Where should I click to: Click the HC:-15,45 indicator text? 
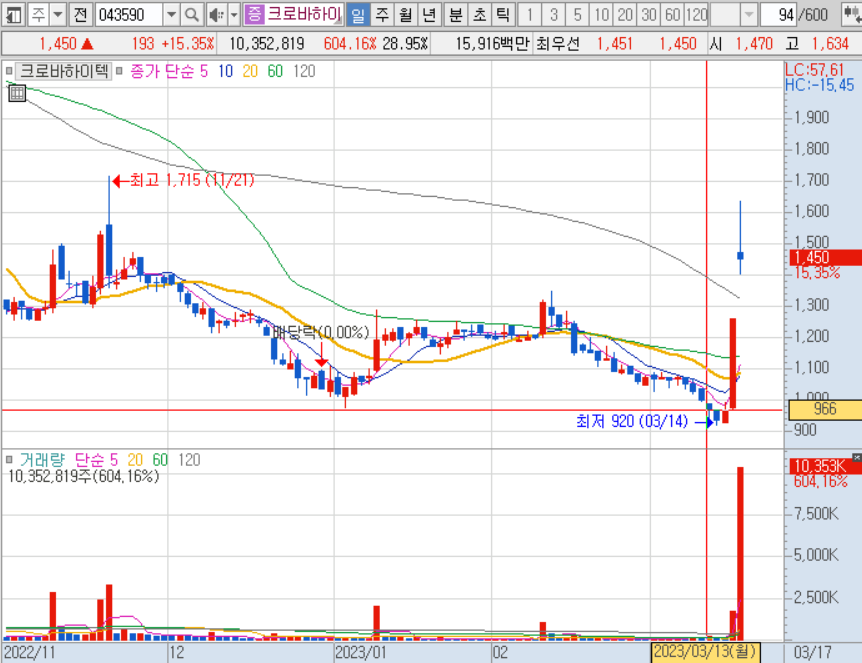click(x=820, y=85)
